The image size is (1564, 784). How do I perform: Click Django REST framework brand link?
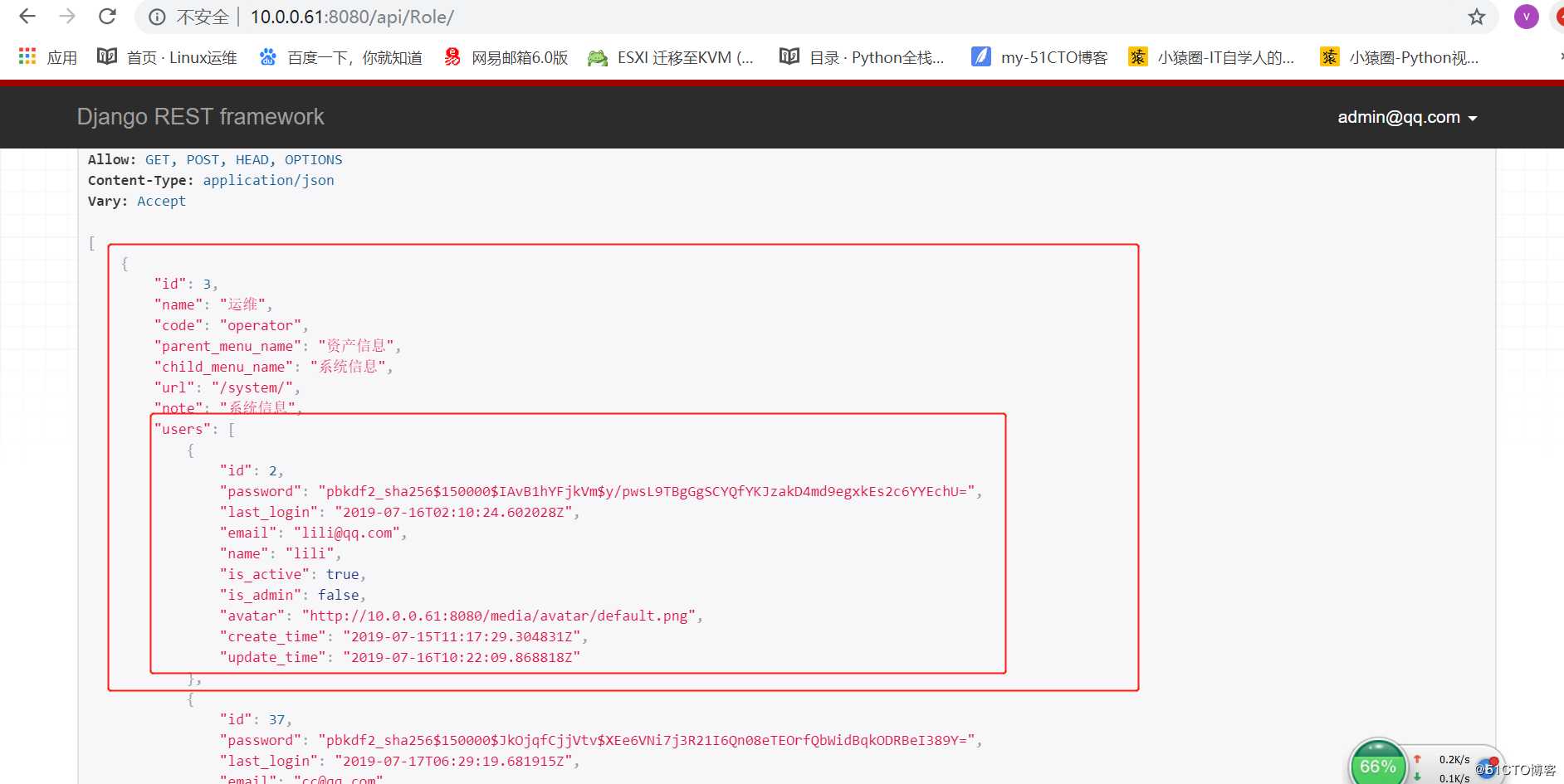coord(200,117)
